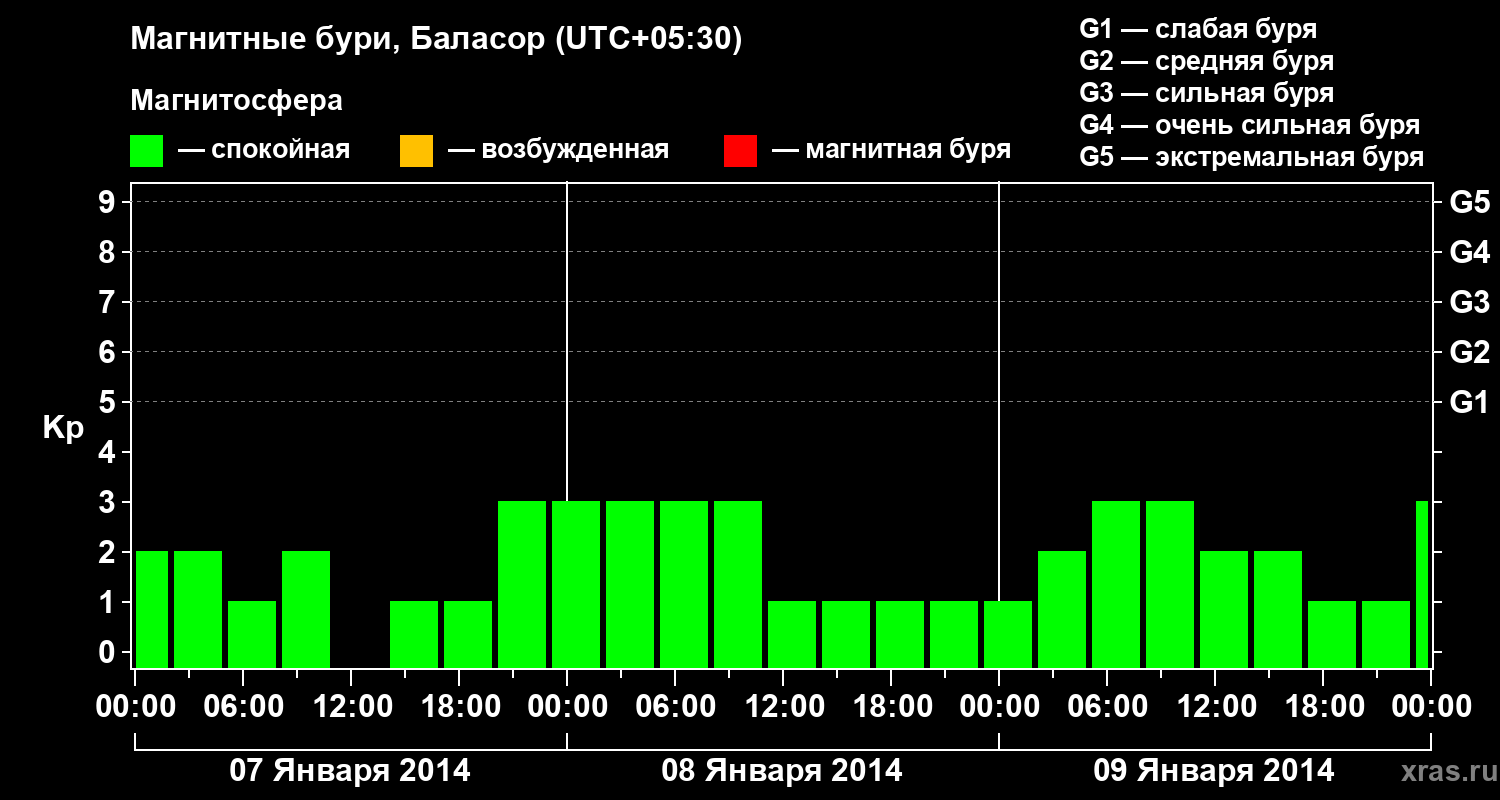Click the '— спокойная' legend label
Viewport: 1500px width, 800px height.
(x=264, y=150)
